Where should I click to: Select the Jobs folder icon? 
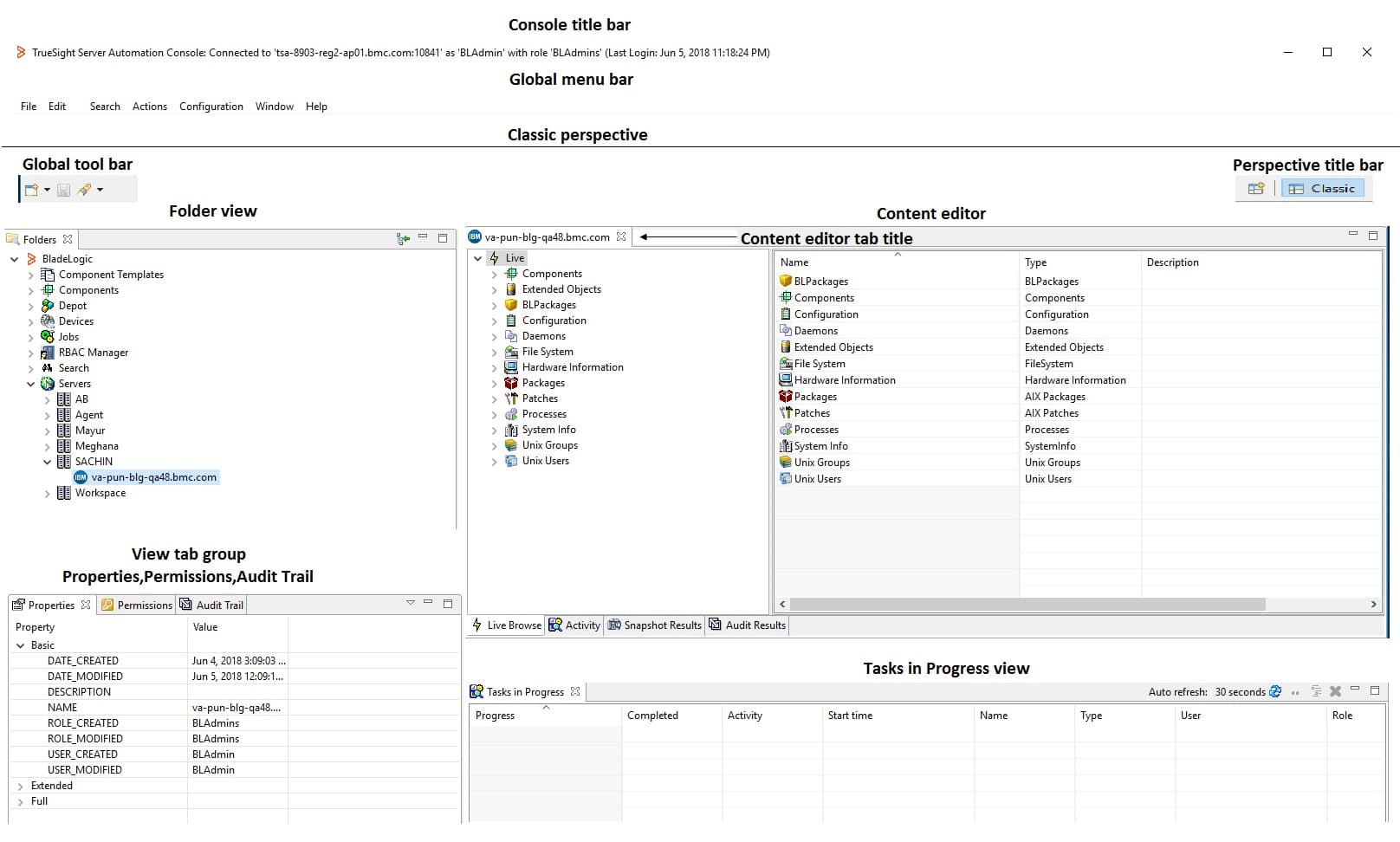point(48,337)
